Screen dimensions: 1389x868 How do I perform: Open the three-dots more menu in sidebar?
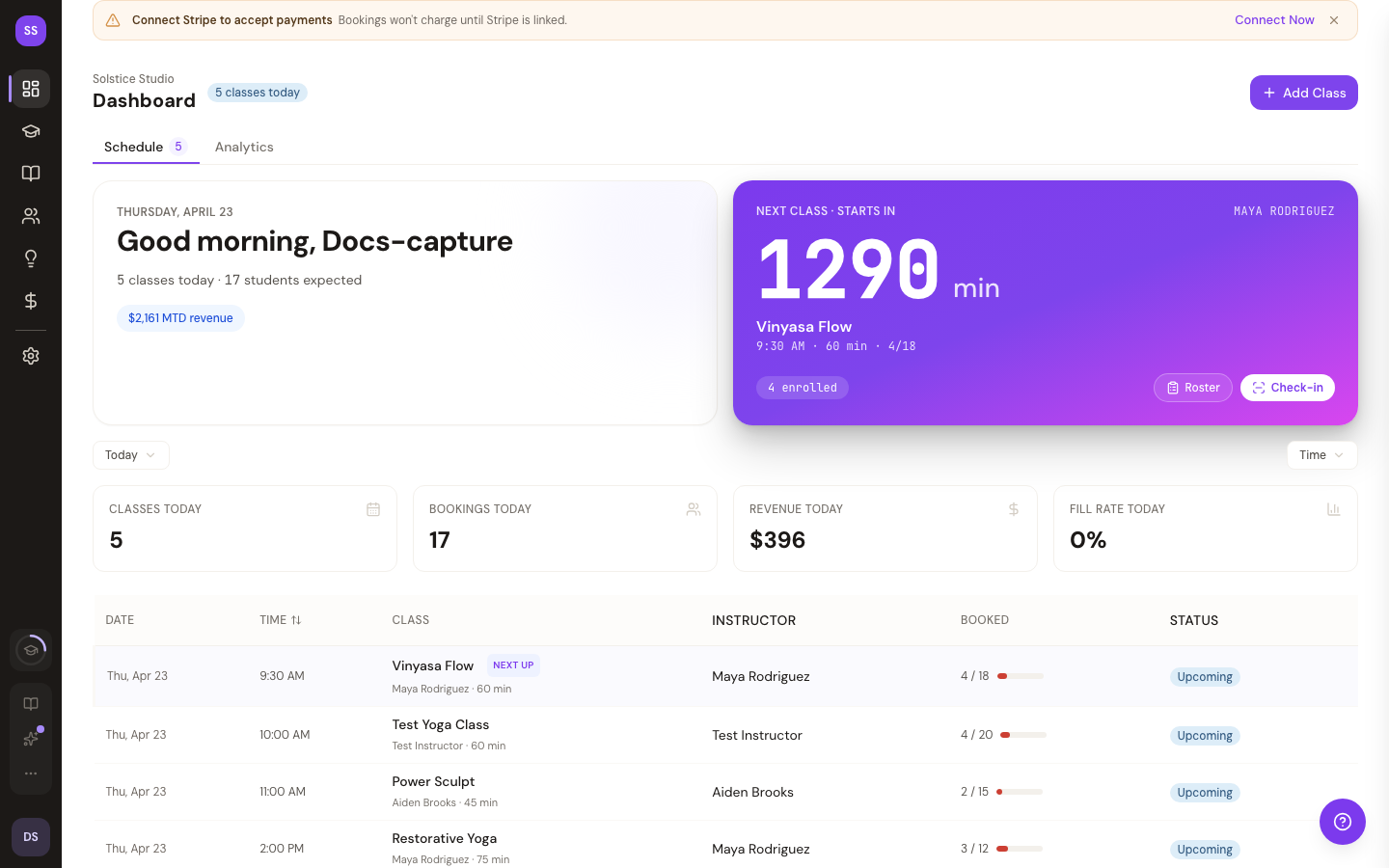[x=31, y=773]
